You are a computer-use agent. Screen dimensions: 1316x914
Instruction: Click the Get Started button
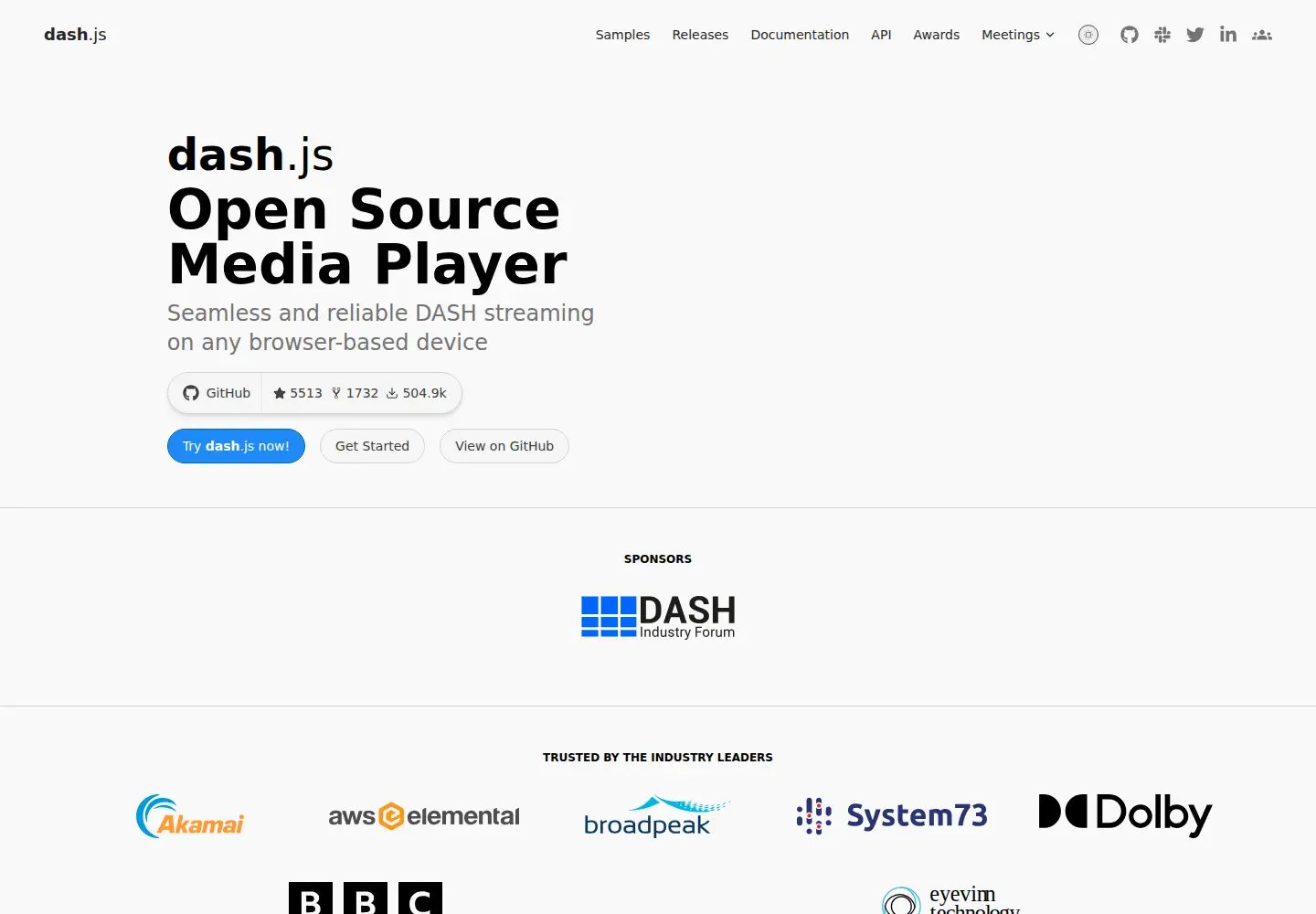coord(372,446)
